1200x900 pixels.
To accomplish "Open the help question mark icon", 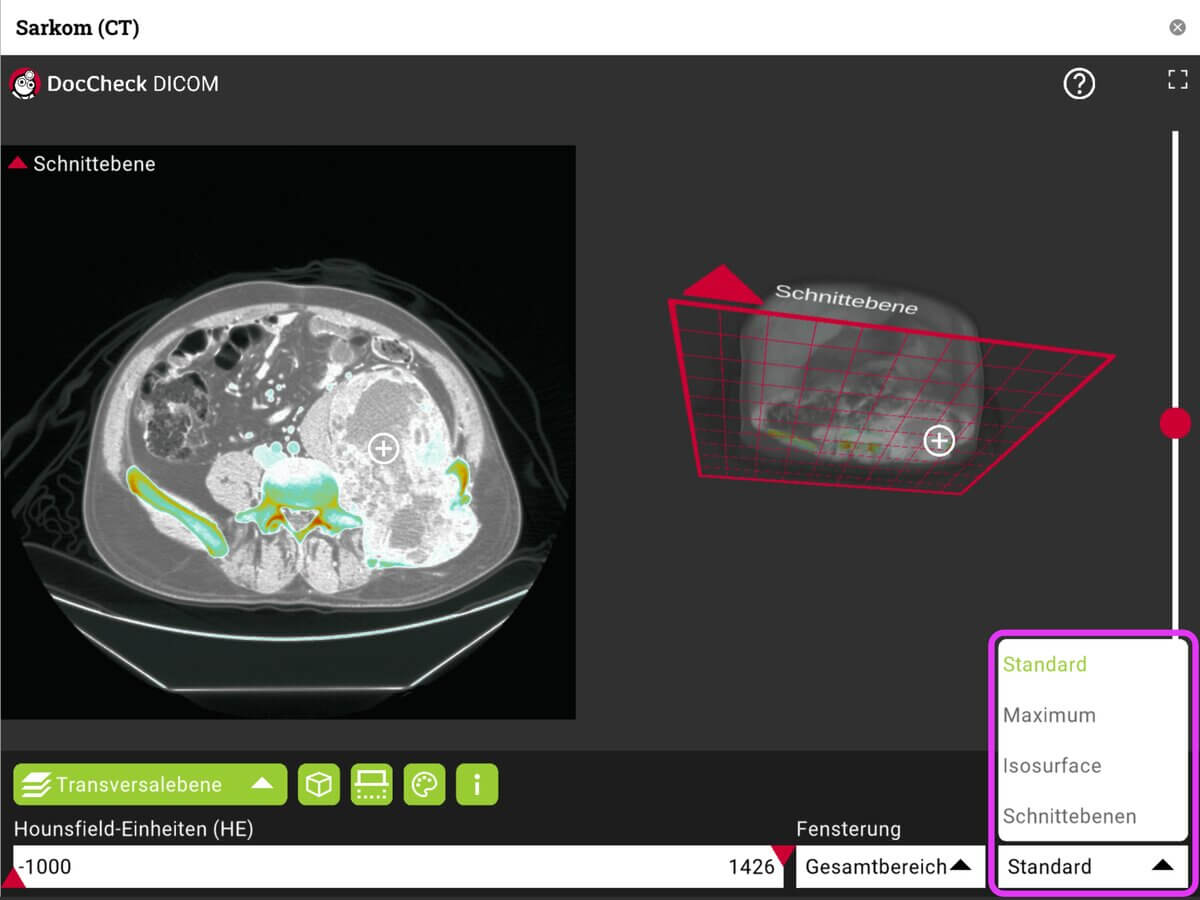I will (1079, 84).
